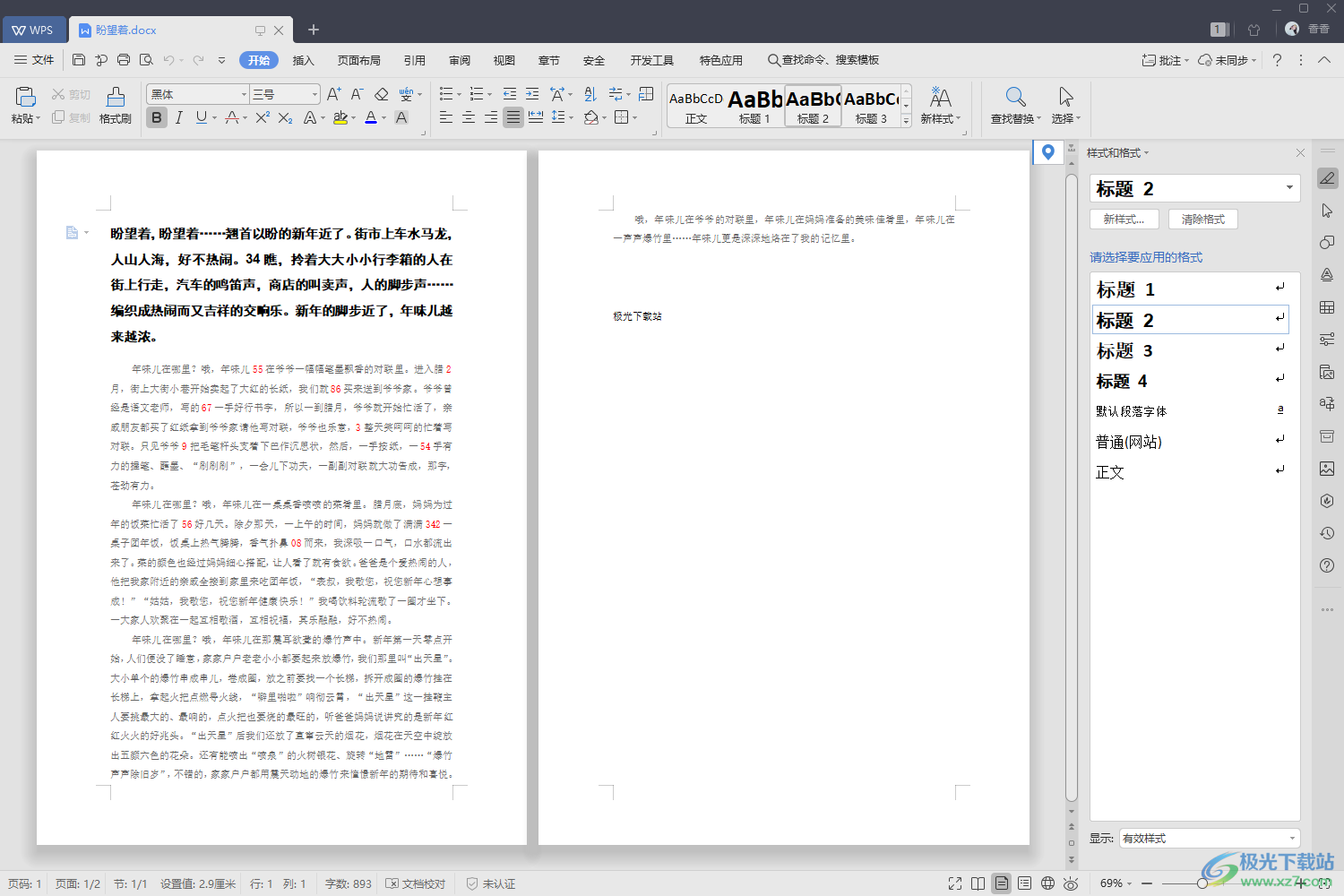Screen dimensions: 1344x896
Task: Open Find and Replace magnifier
Action: [1015, 97]
